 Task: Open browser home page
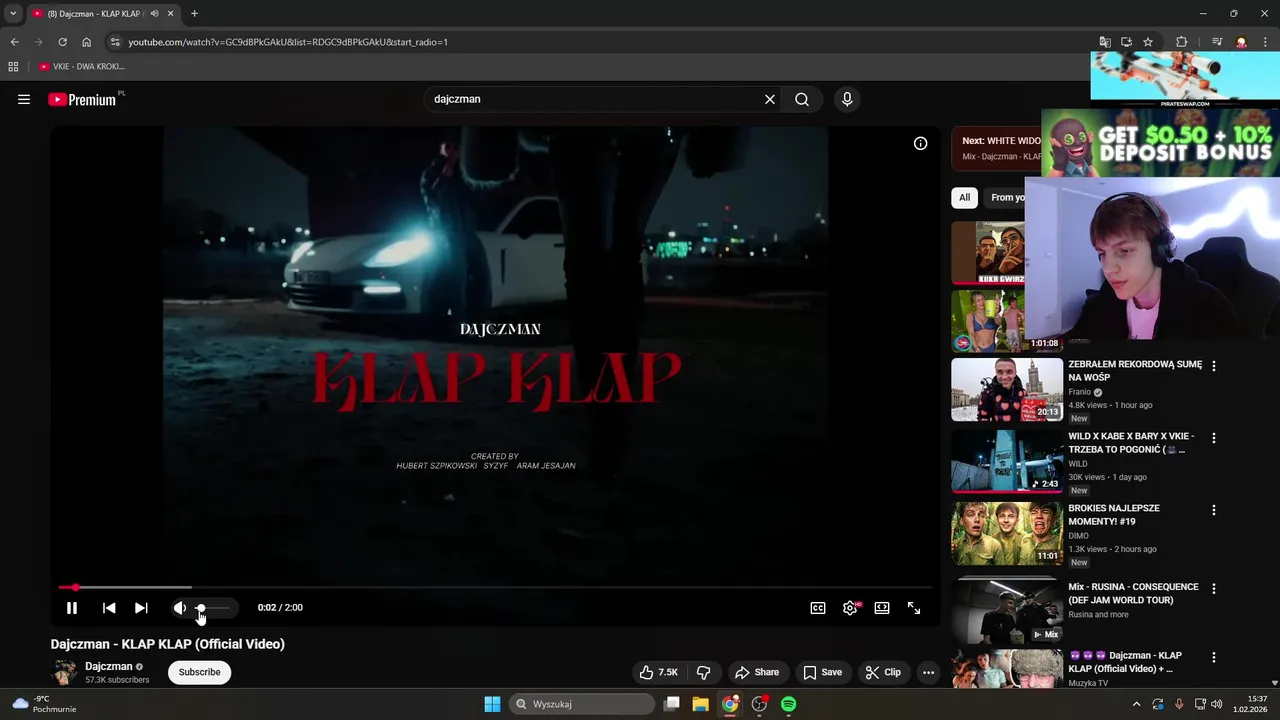point(86,42)
